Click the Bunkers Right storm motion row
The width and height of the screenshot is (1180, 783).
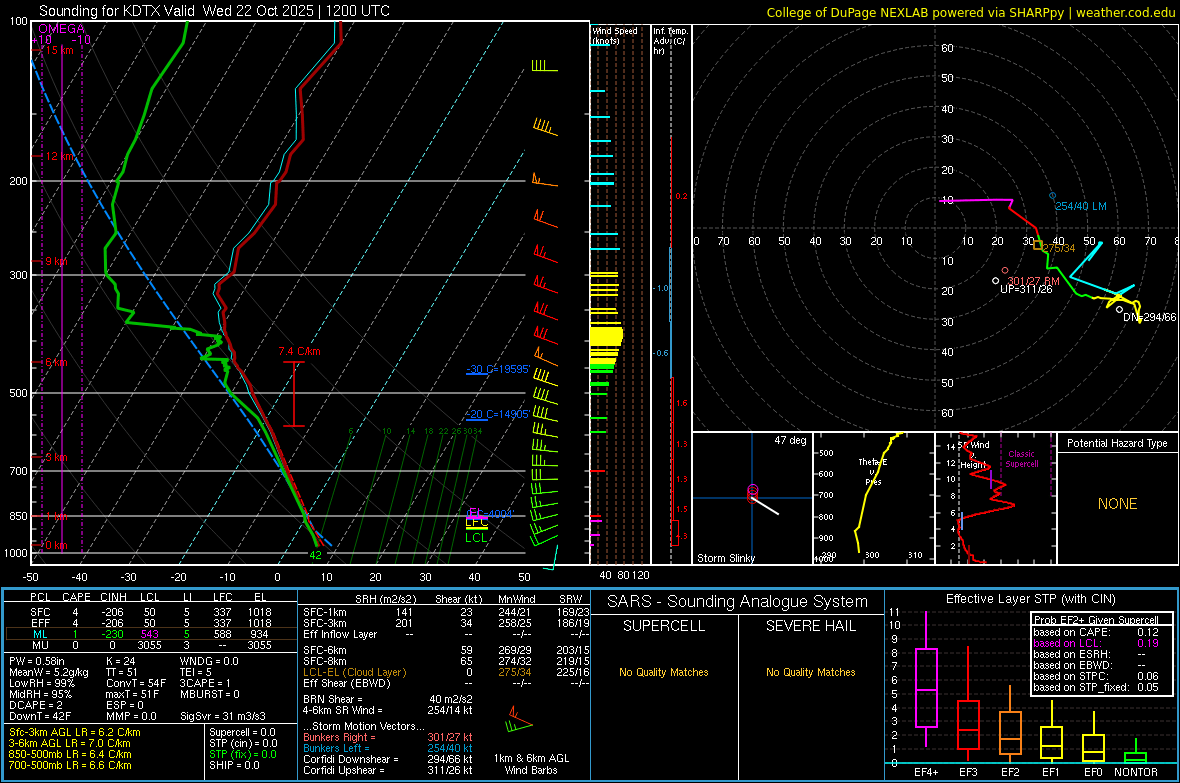coord(388,737)
